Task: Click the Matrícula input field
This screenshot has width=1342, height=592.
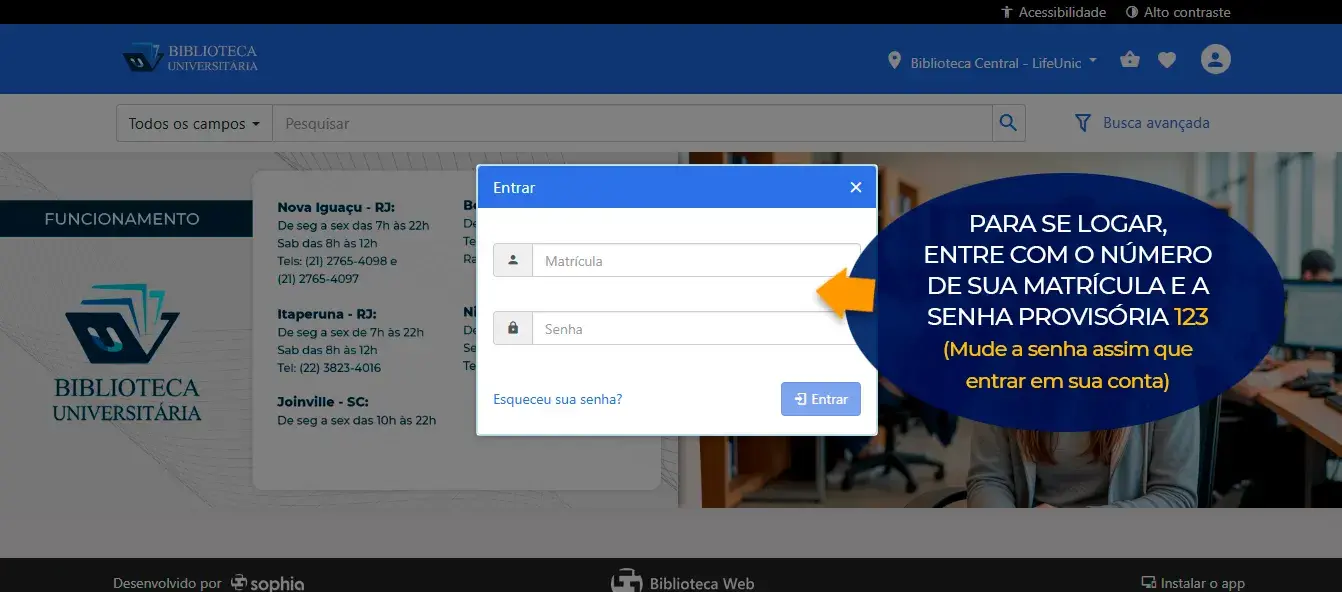Action: tap(695, 261)
